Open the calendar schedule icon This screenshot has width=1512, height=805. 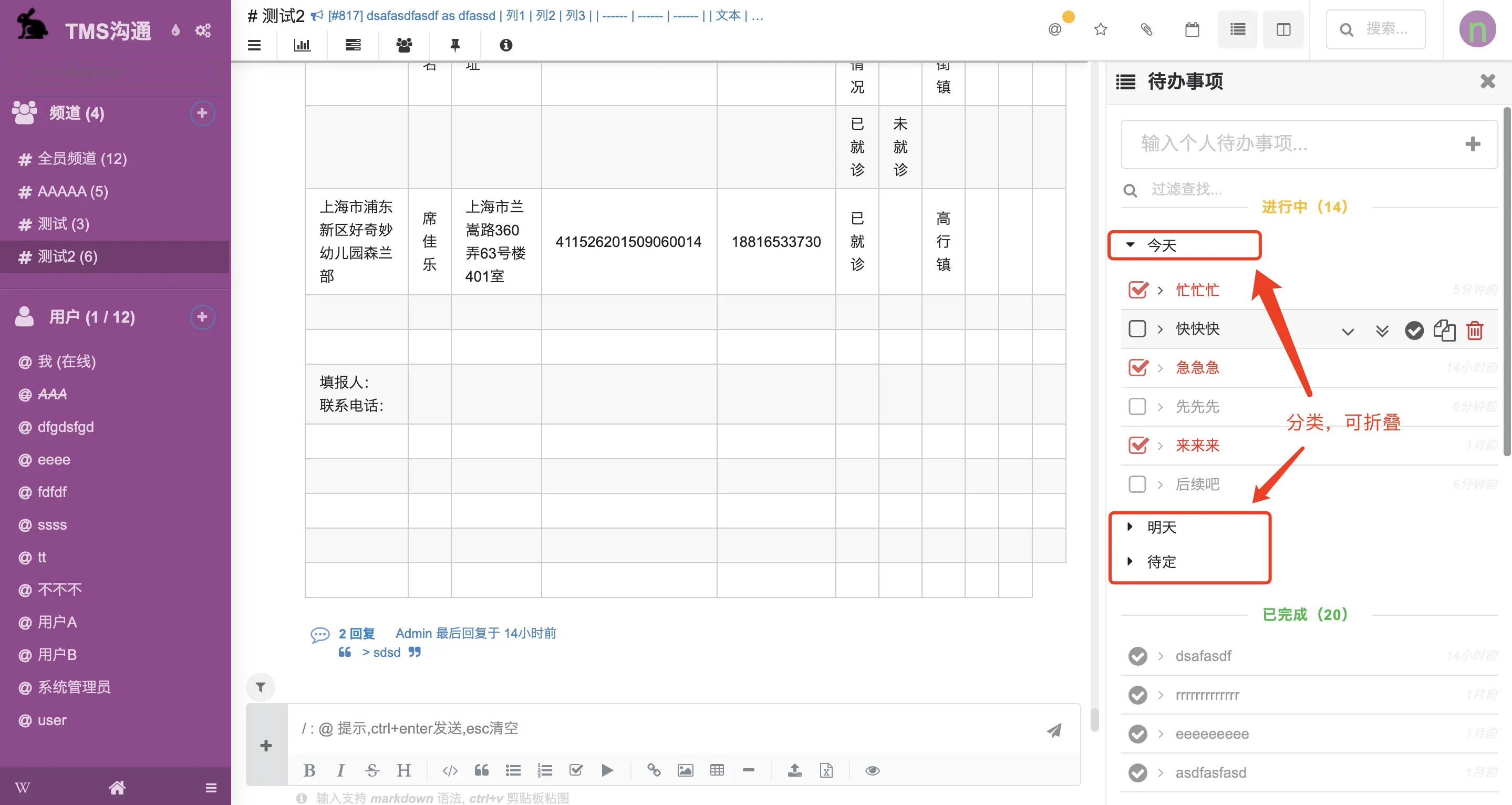1192,29
